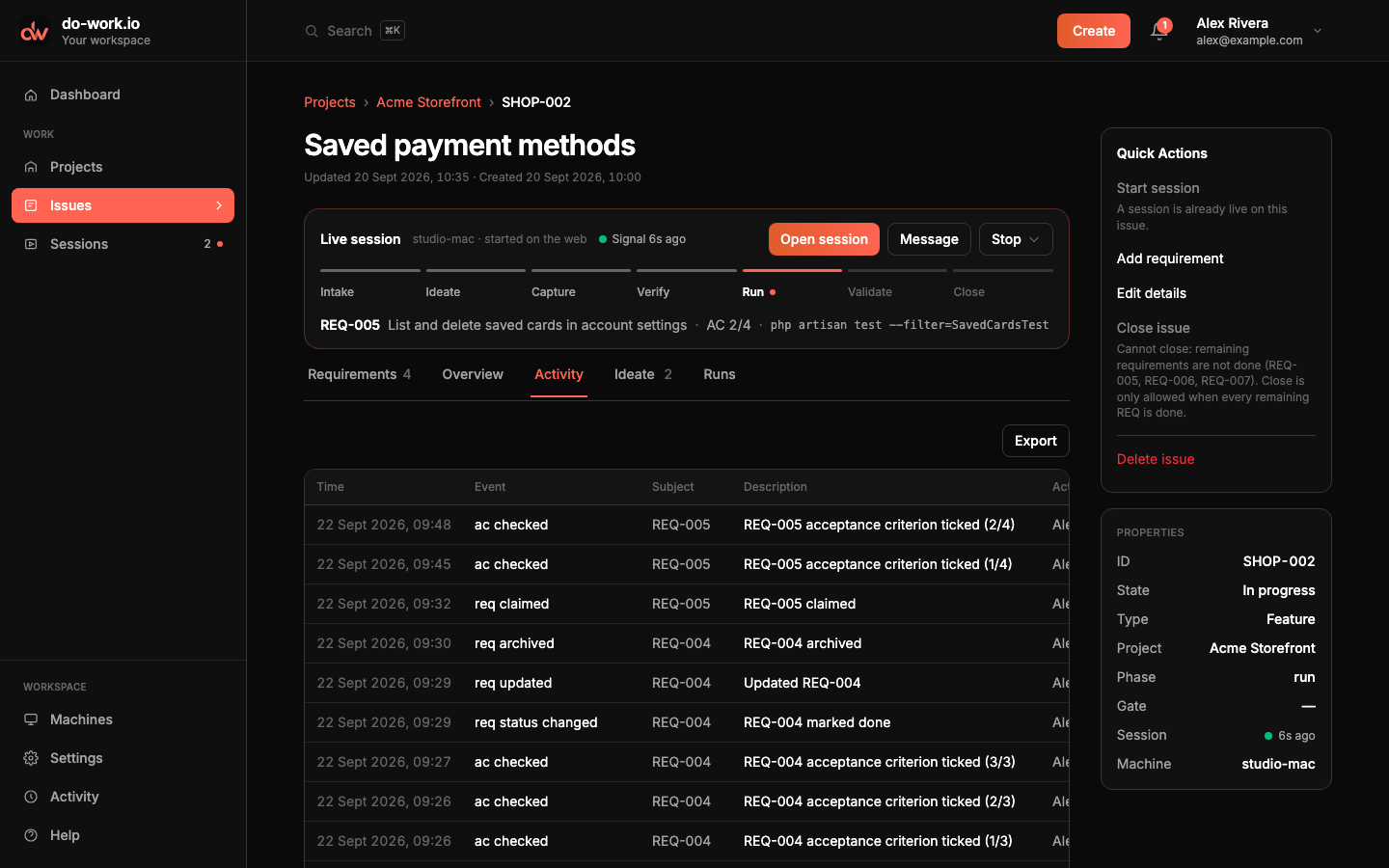Click the Sessions sidebar icon
This screenshot has height=868, width=1389.
click(31, 244)
